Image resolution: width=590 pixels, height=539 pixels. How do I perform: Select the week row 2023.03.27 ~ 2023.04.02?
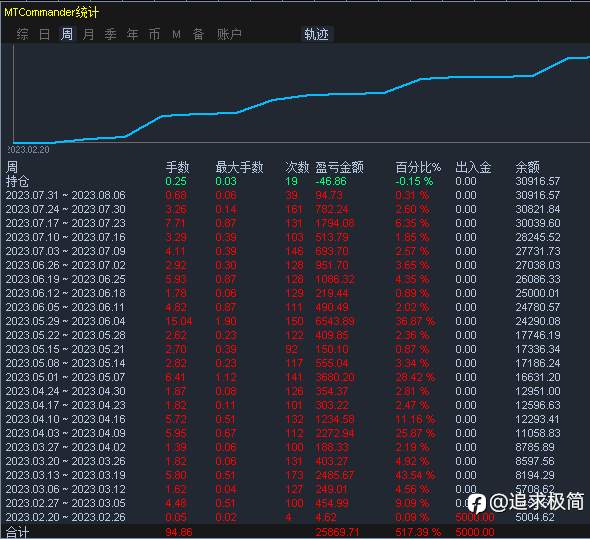point(283,447)
